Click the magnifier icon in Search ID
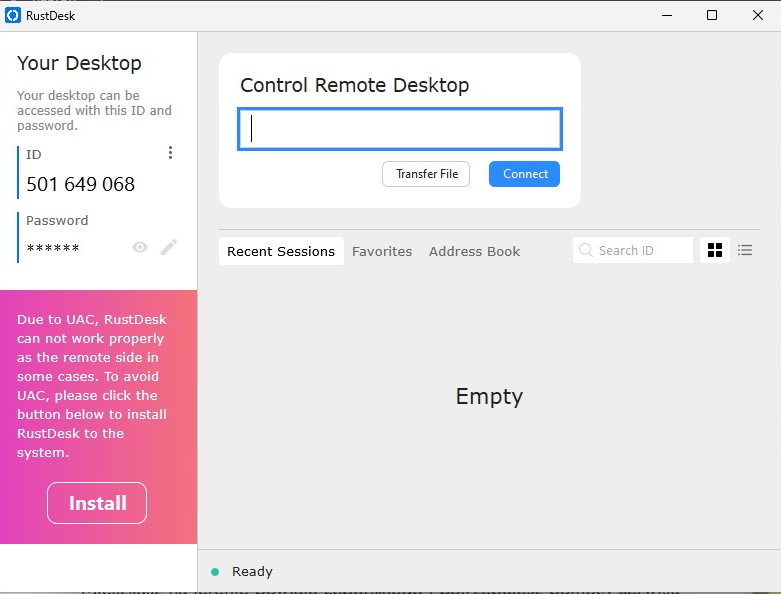 point(586,250)
